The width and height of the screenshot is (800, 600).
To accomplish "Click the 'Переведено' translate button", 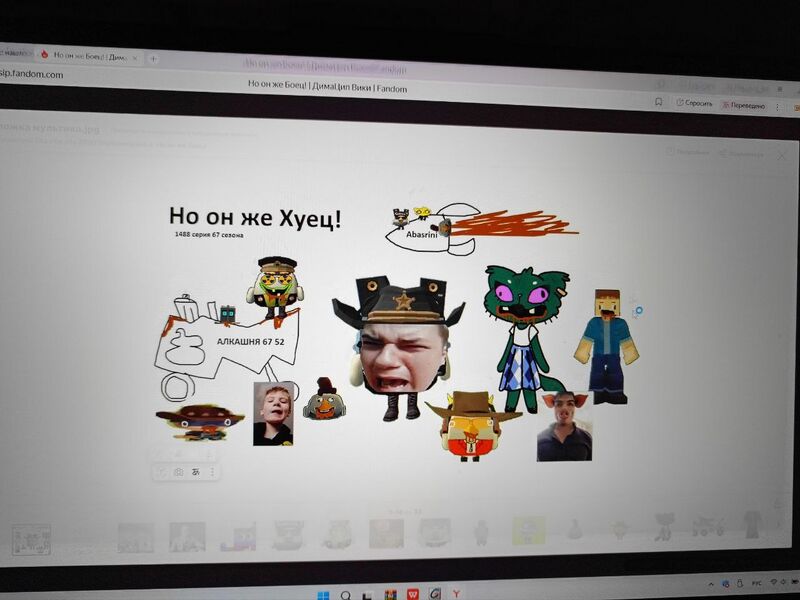I will 742,105.
